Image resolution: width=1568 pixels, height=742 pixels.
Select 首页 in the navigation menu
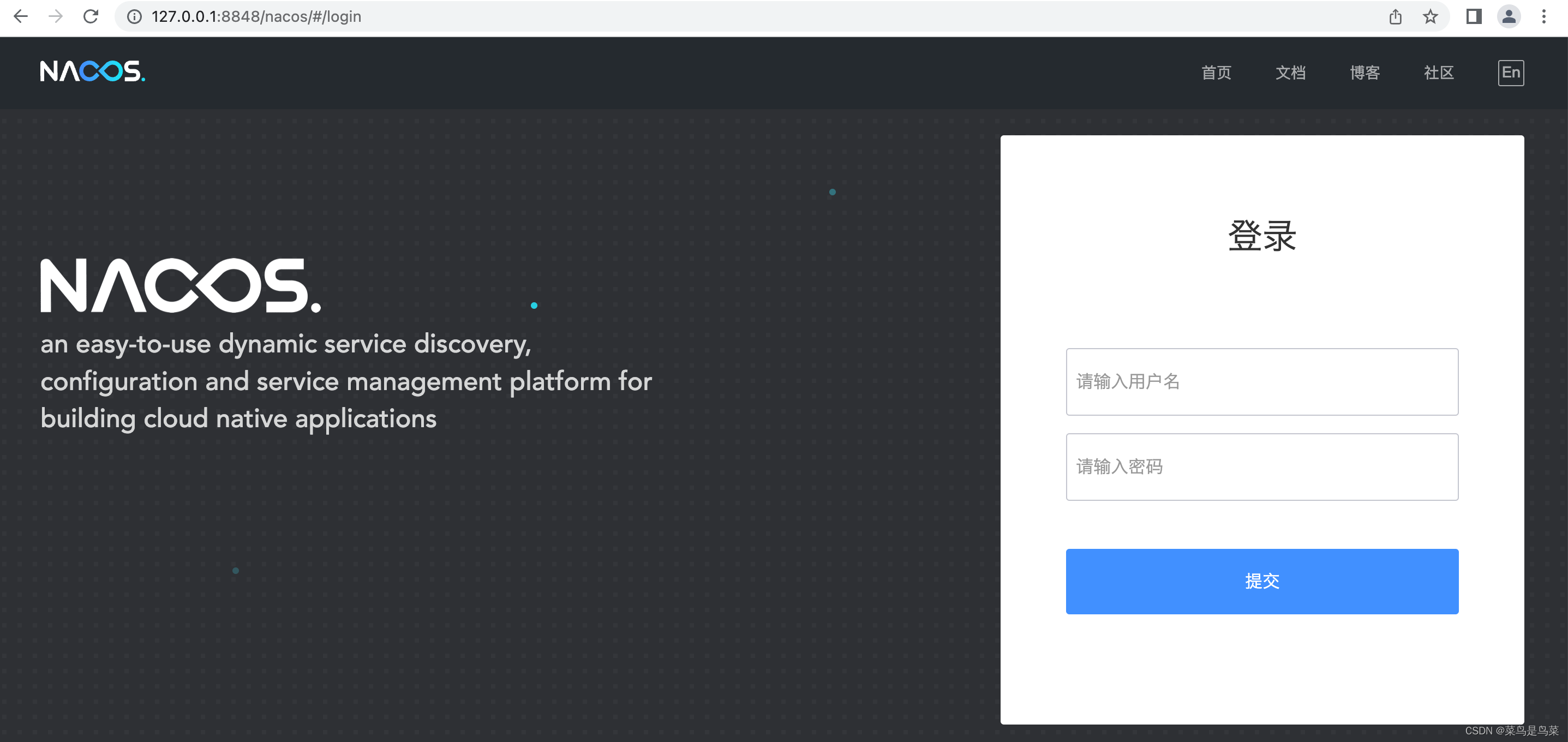click(1216, 73)
